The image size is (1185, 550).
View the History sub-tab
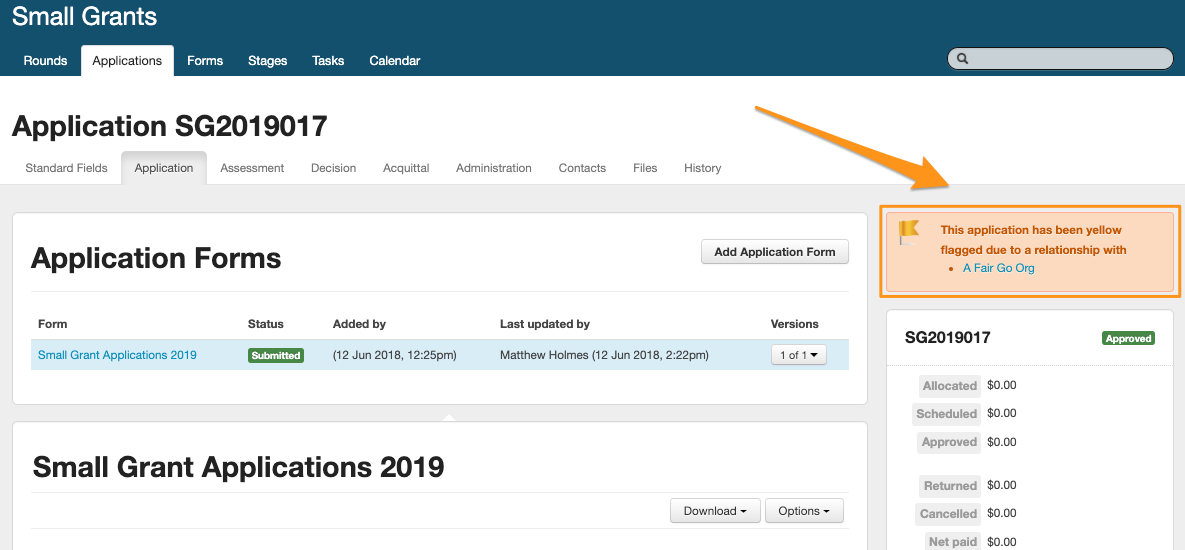[x=702, y=168]
